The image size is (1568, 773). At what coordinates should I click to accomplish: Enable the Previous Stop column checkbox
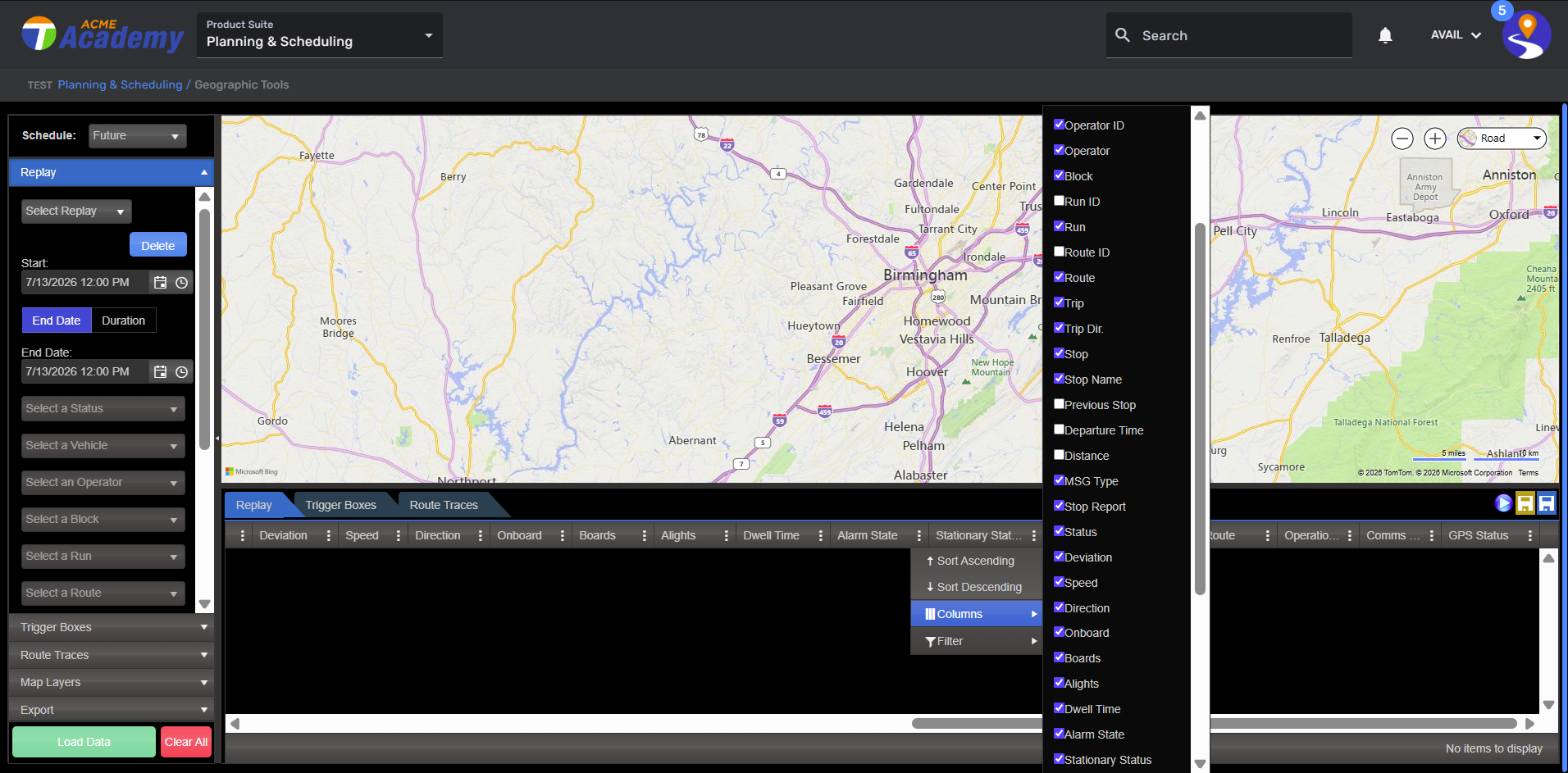1059,404
